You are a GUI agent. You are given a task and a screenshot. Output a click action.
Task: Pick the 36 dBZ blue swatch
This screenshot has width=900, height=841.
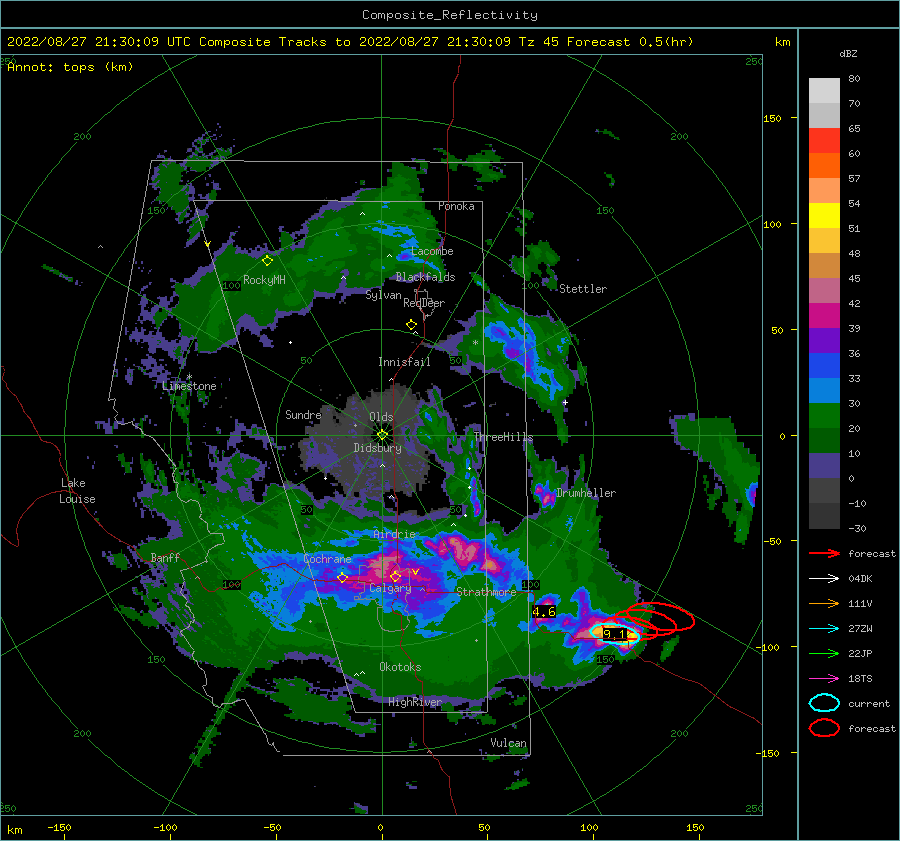pyautogui.click(x=824, y=365)
